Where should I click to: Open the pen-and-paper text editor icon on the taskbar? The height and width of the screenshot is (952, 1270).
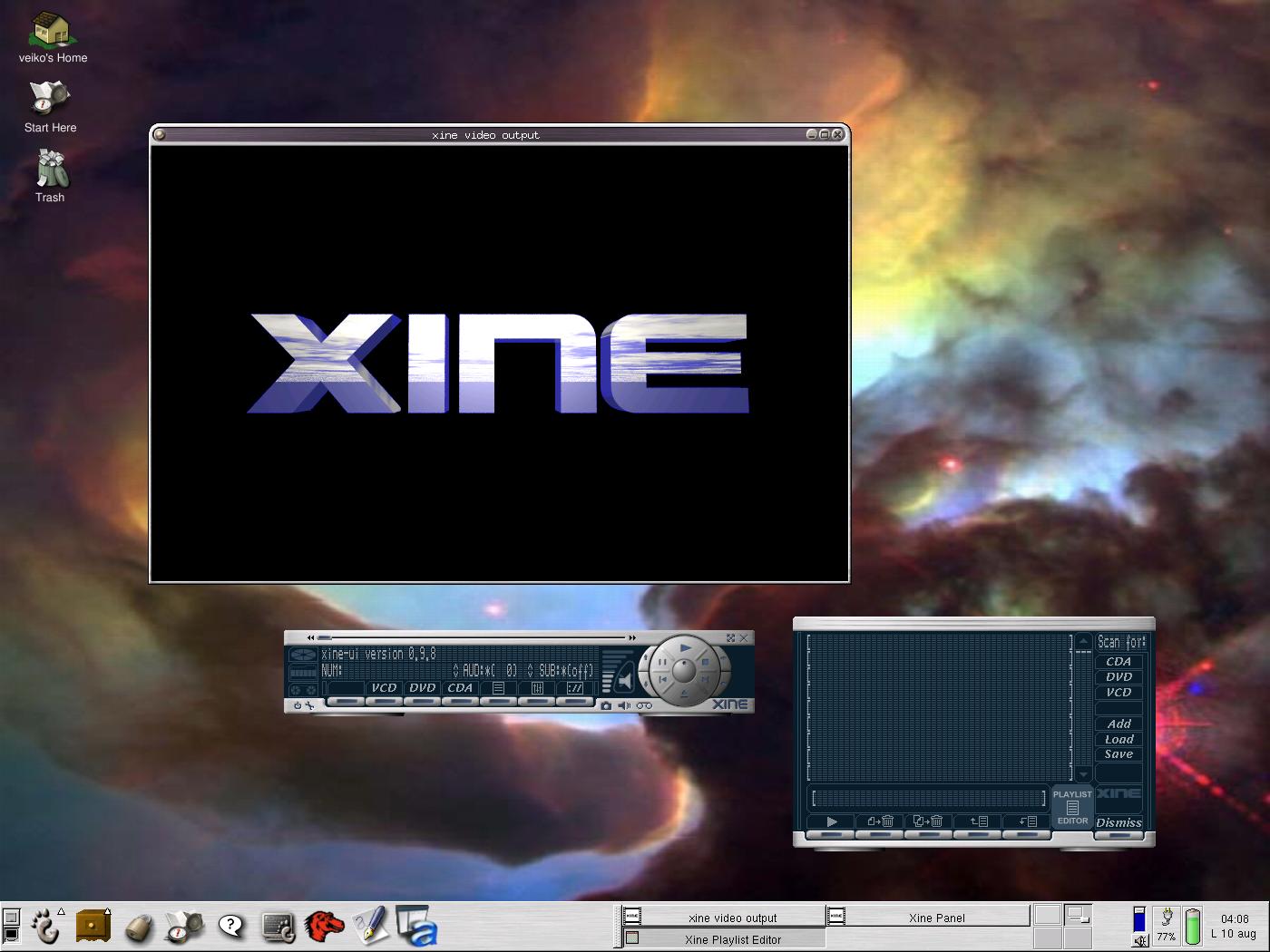click(x=370, y=927)
